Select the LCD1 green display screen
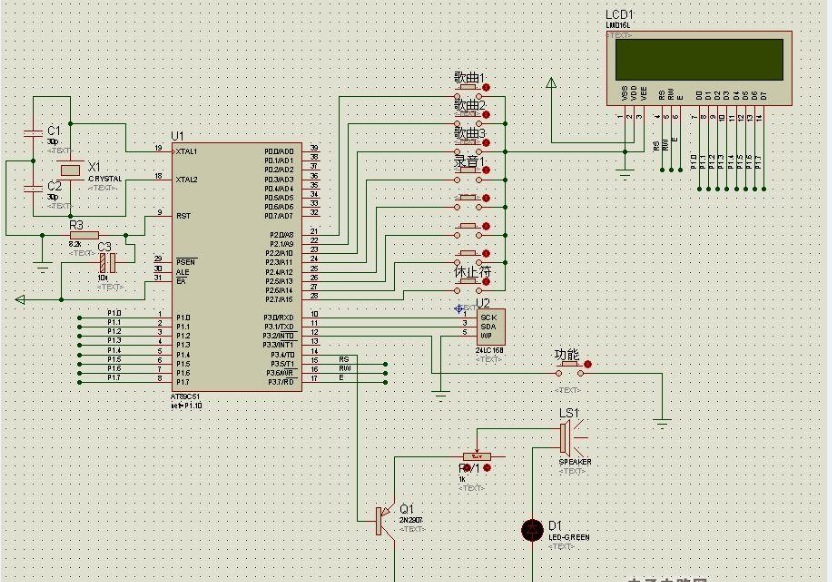The image size is (832, 582). click(699, 59)
